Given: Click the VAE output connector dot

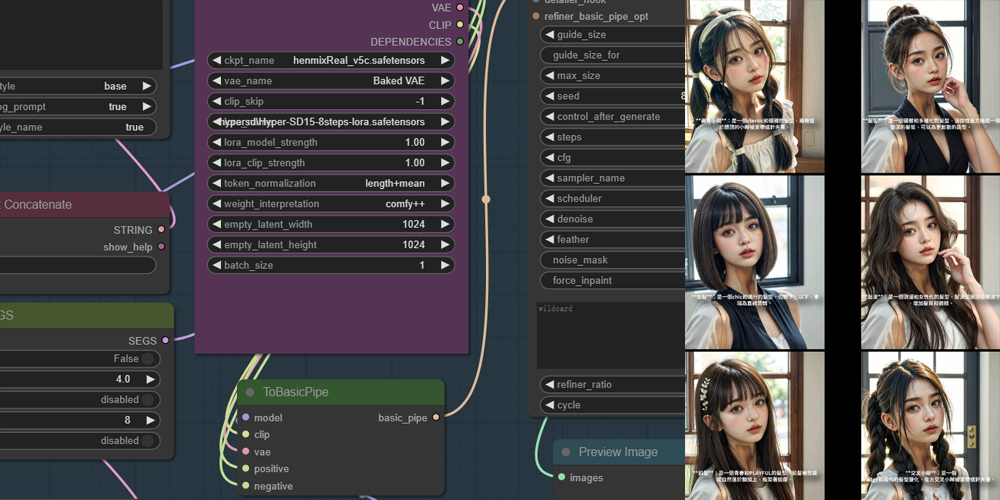Looking at the screenshot, I should click(460, 8).
